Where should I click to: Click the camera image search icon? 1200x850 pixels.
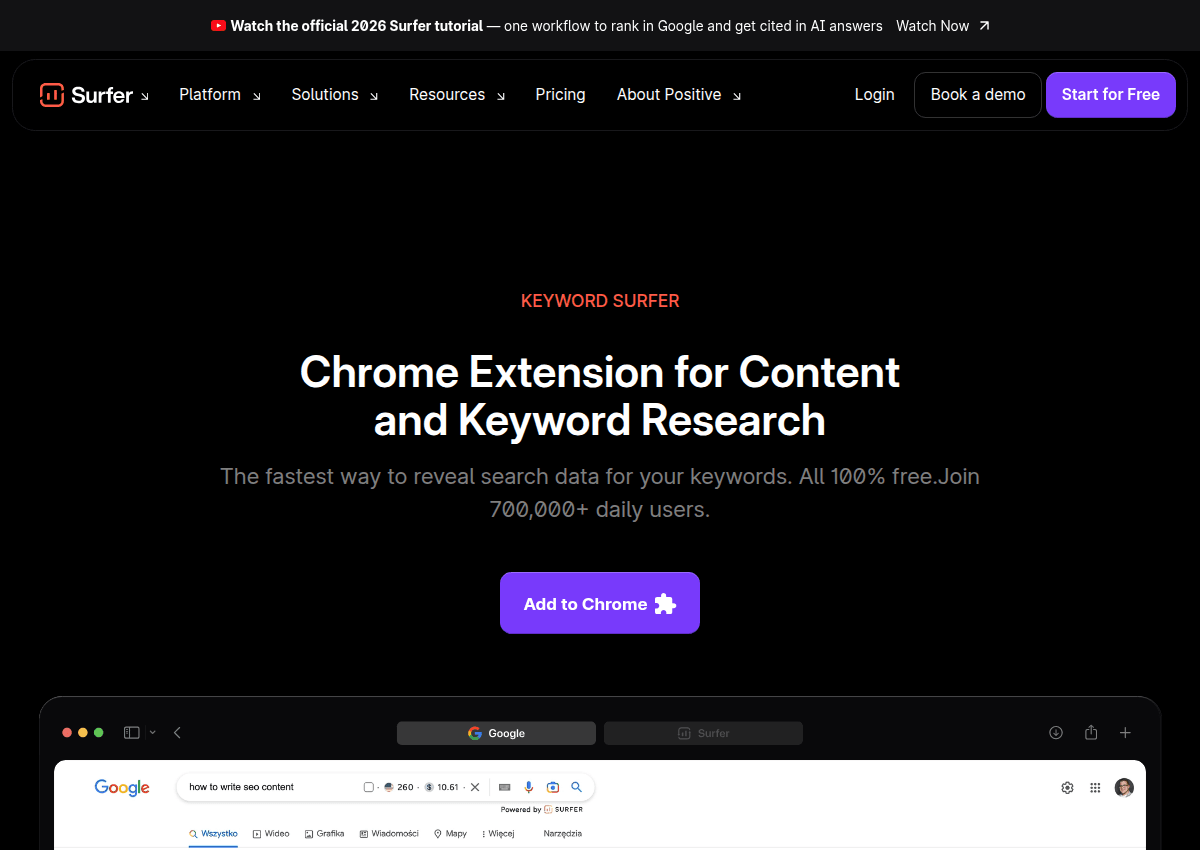552,787
